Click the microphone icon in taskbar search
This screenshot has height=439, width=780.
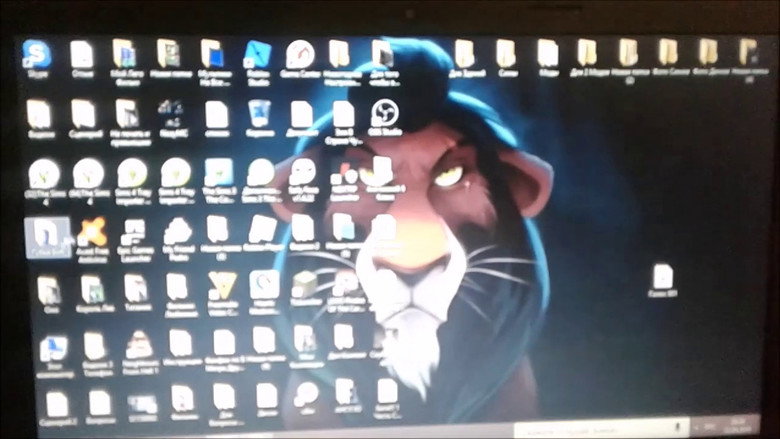(677, 428)
